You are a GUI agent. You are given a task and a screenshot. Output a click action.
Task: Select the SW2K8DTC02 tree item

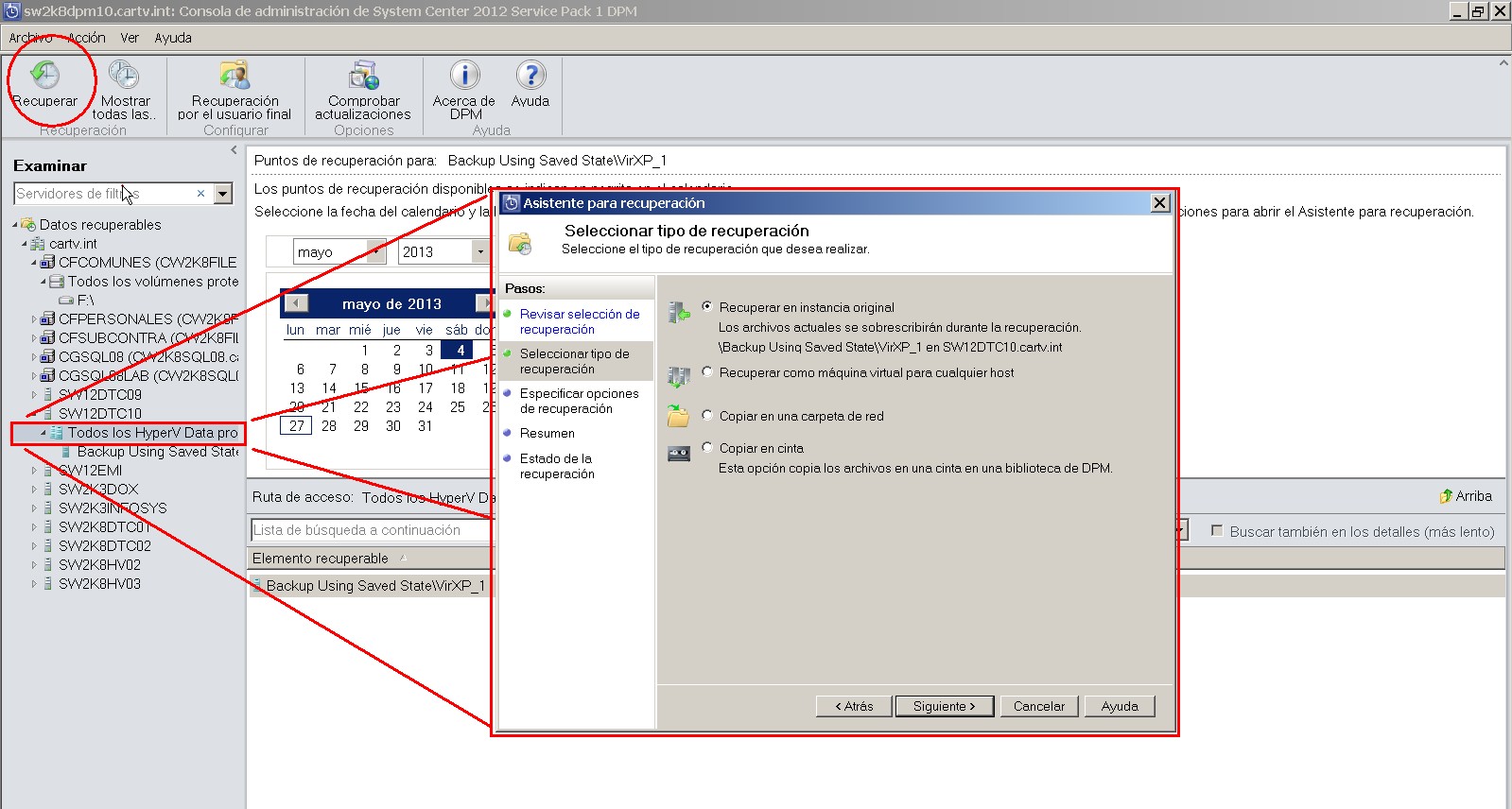pos(105,546)
